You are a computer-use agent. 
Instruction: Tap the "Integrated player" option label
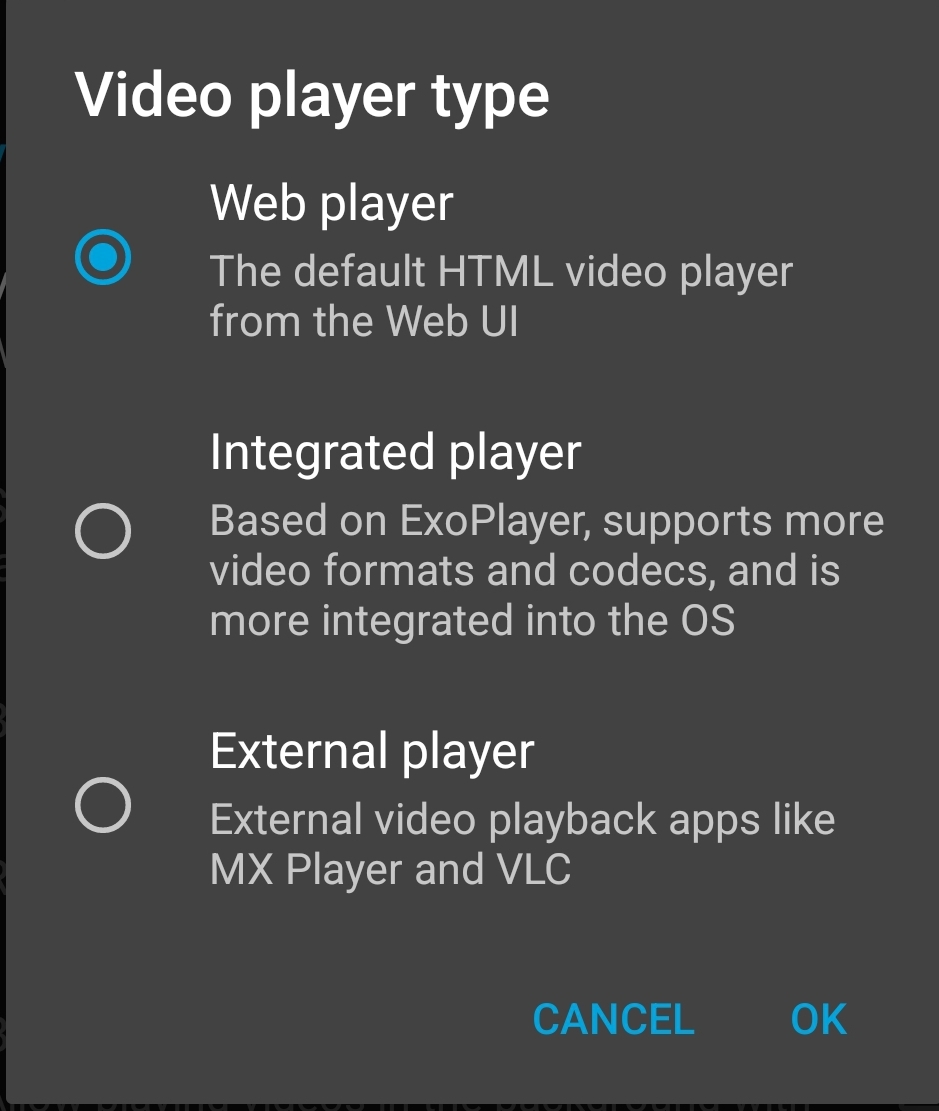[395, 453]
